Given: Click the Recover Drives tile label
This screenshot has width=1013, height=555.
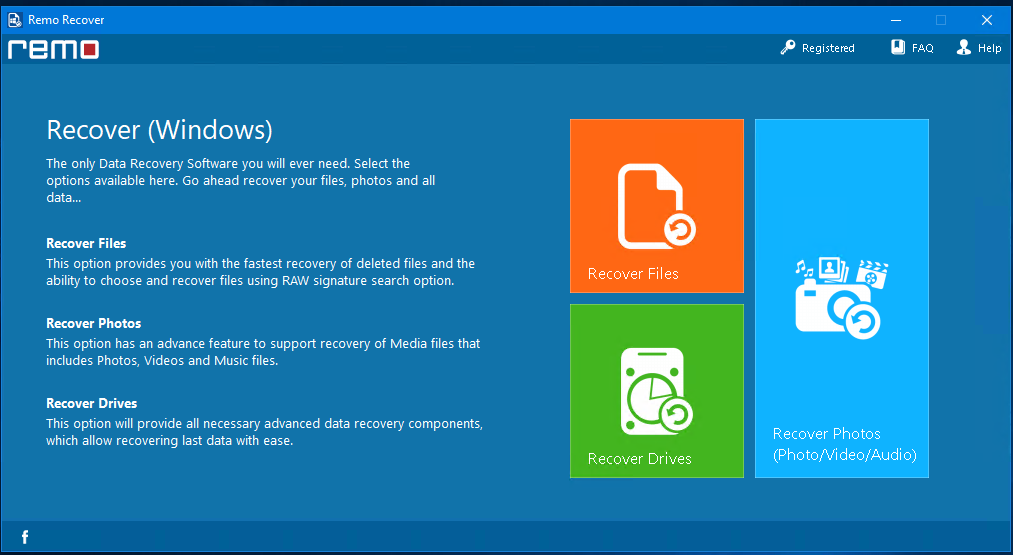Looking at the screenshot, I should point(640,459).
